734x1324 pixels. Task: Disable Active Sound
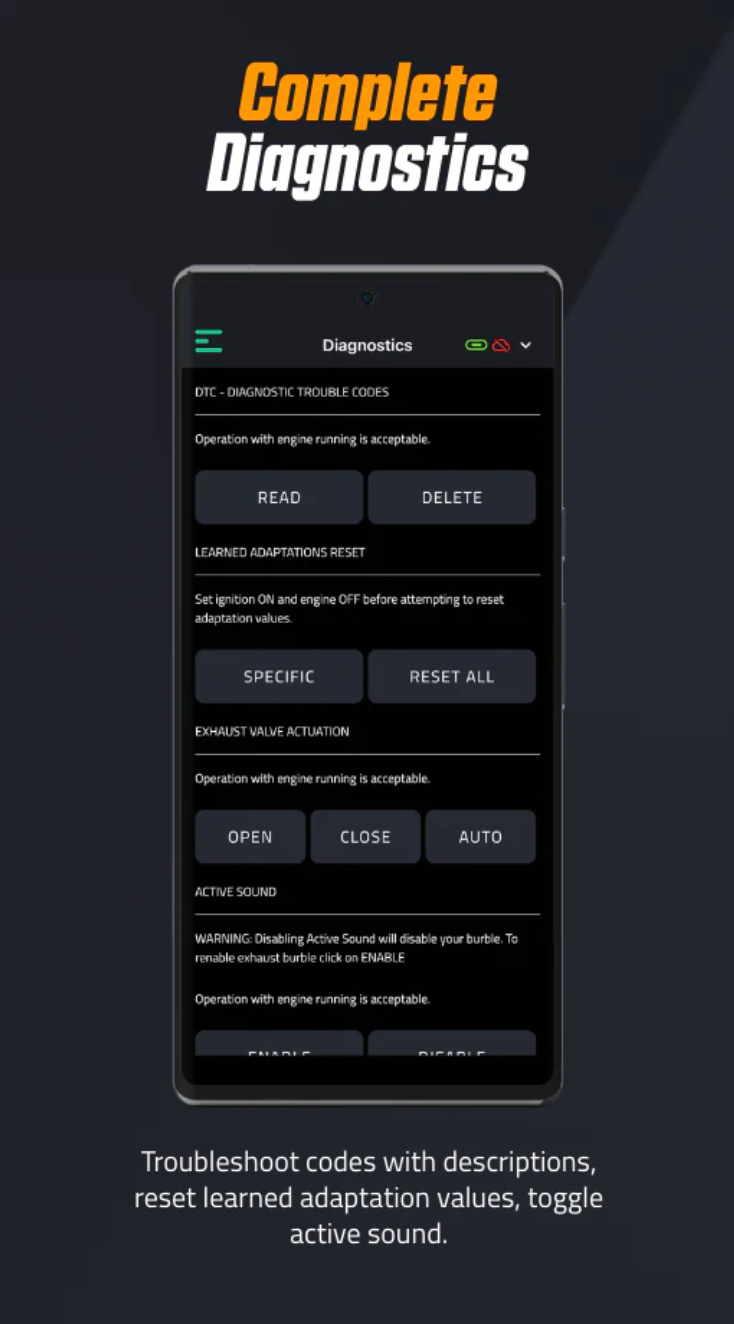[452, 1043]
